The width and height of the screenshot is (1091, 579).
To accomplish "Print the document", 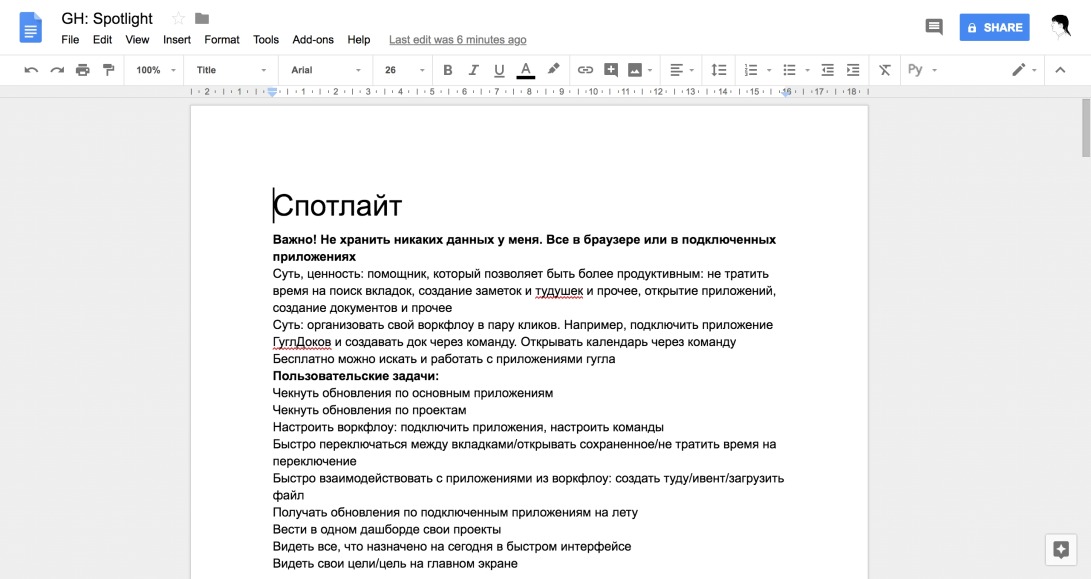I will [x=83, y=70].
